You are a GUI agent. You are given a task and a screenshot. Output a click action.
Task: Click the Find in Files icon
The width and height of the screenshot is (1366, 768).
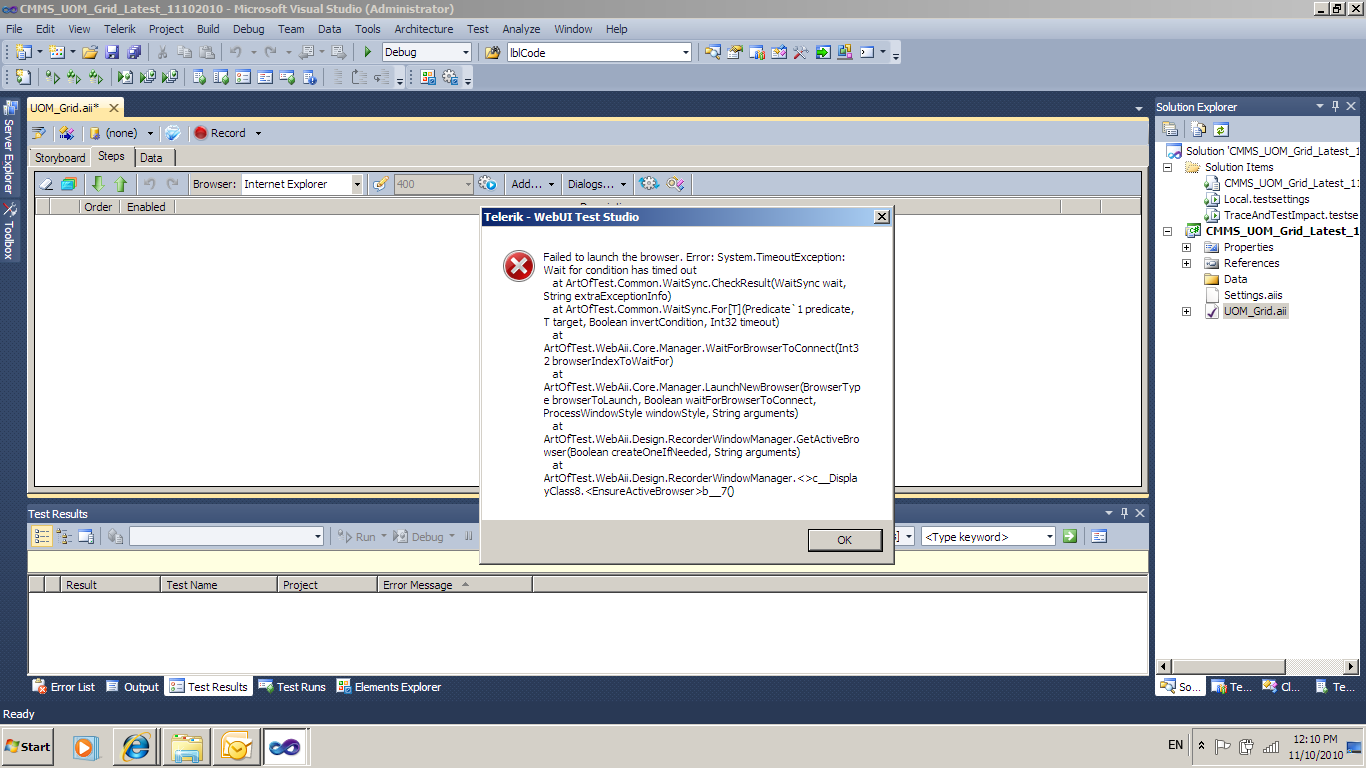(492, 52)
